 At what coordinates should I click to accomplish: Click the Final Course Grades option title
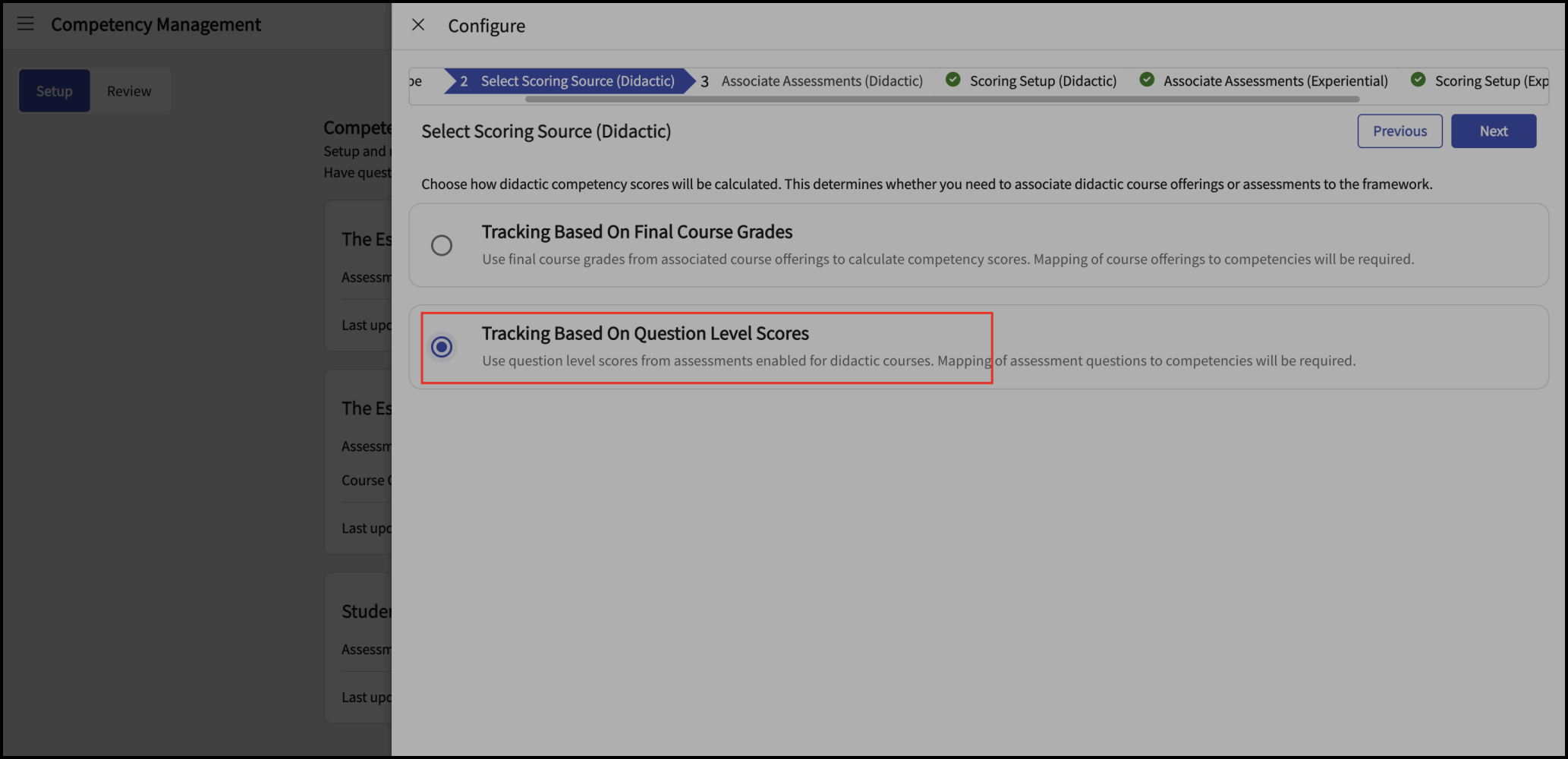[x=637, y=231]
